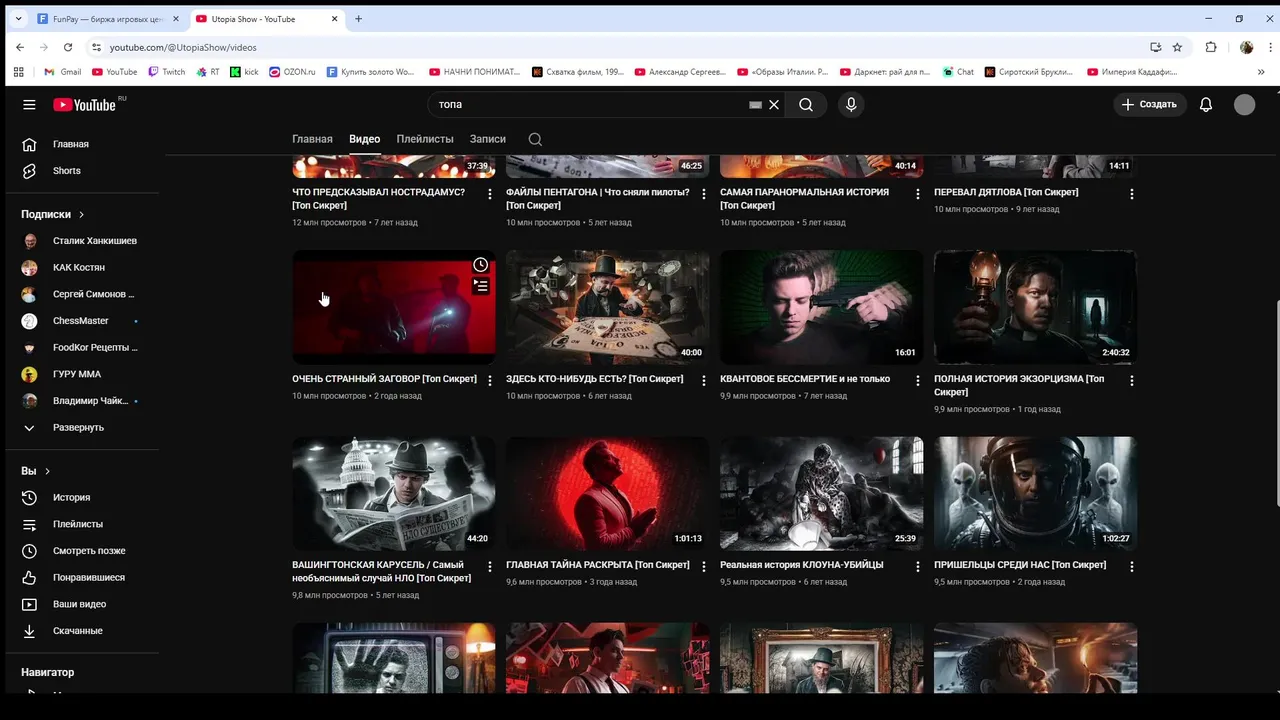Switch to channel Записи tab

pyautogui.click(x=488, y=139)
